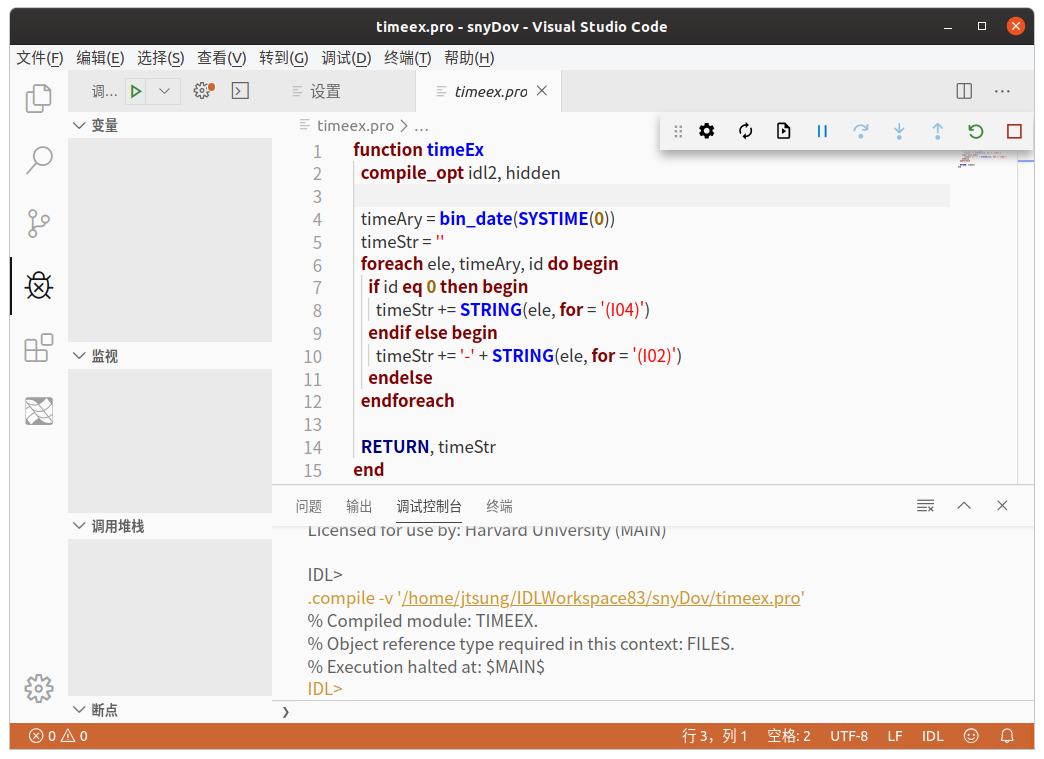Viewport: 1044px width, 759px height.
Task: Click the run file icon in debug toolbar
Action: tap(784, 131)
